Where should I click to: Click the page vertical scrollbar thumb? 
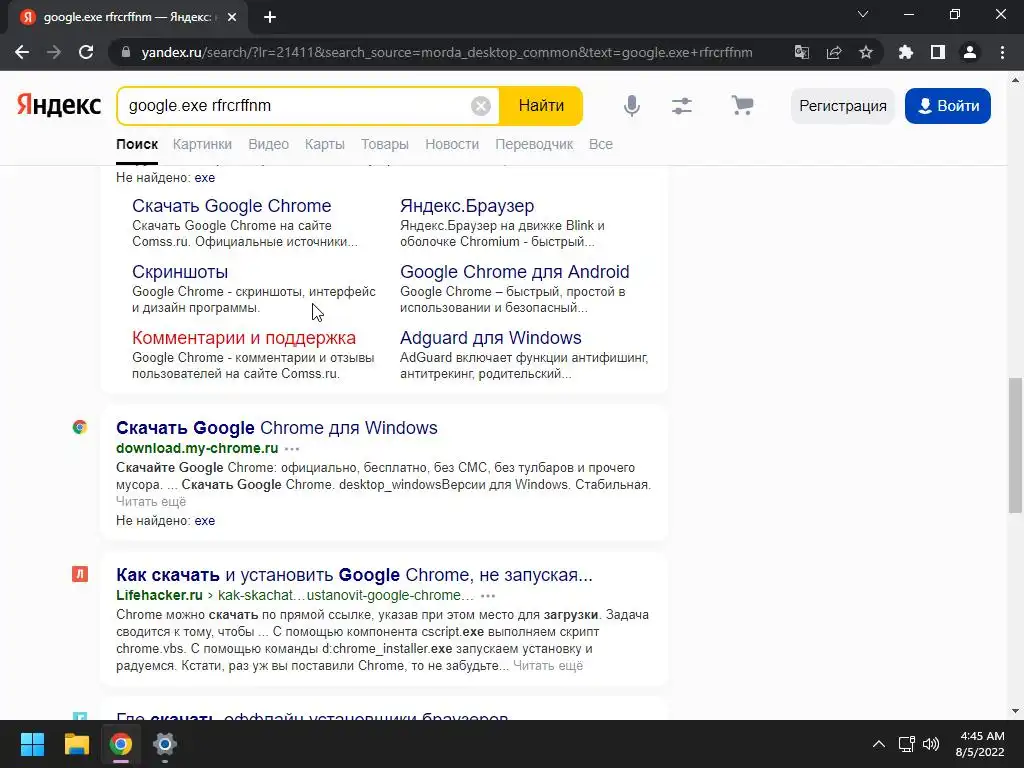point(1016,445)
